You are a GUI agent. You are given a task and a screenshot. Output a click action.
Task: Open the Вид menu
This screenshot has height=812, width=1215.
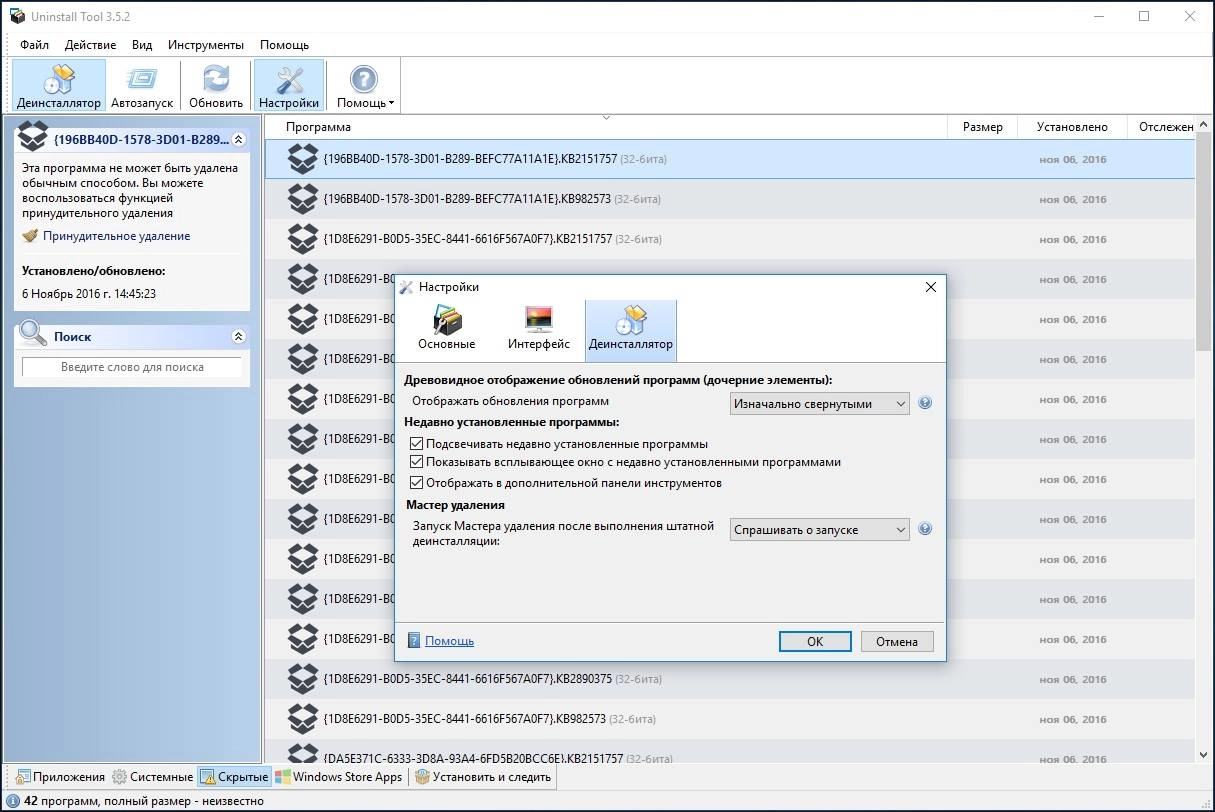(x=142, y=45)
